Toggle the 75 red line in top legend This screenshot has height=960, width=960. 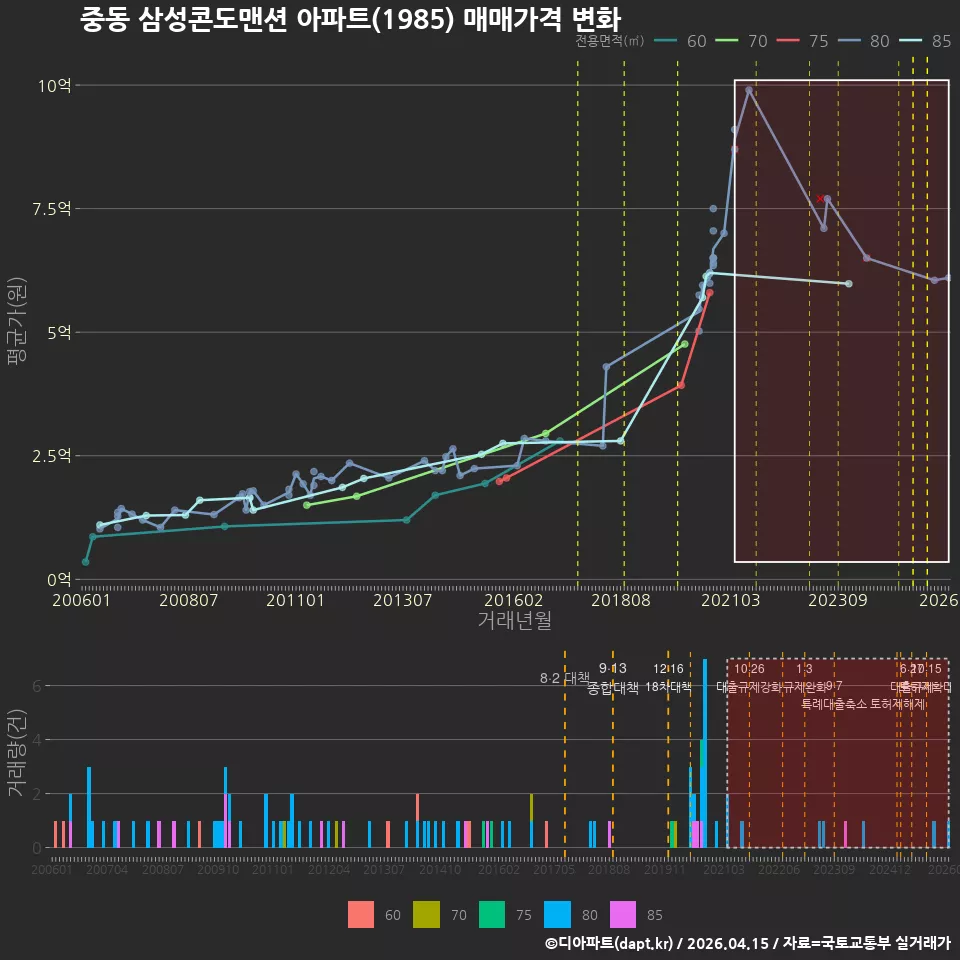coord(803,41)
